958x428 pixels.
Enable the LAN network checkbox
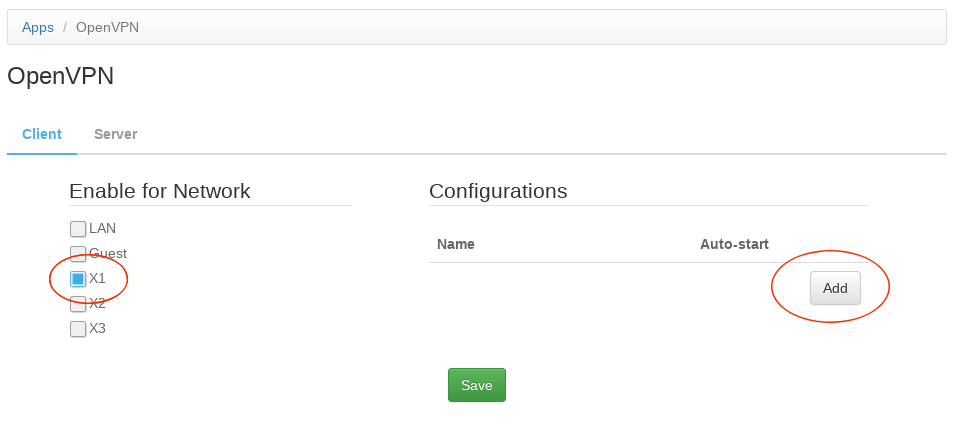pyautogui.click(x=78, y=229)
